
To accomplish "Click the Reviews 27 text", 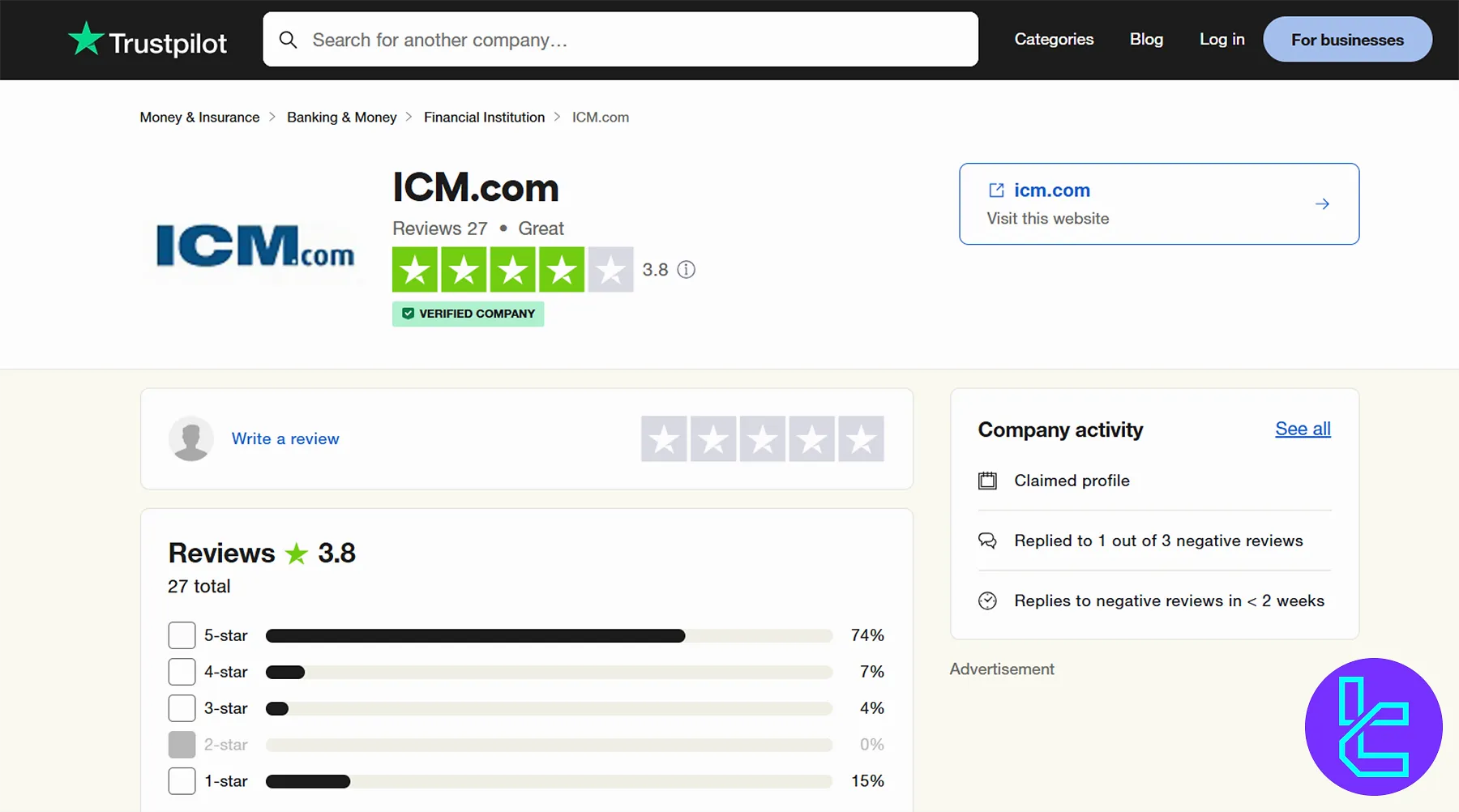I will (x=440, y=229).
